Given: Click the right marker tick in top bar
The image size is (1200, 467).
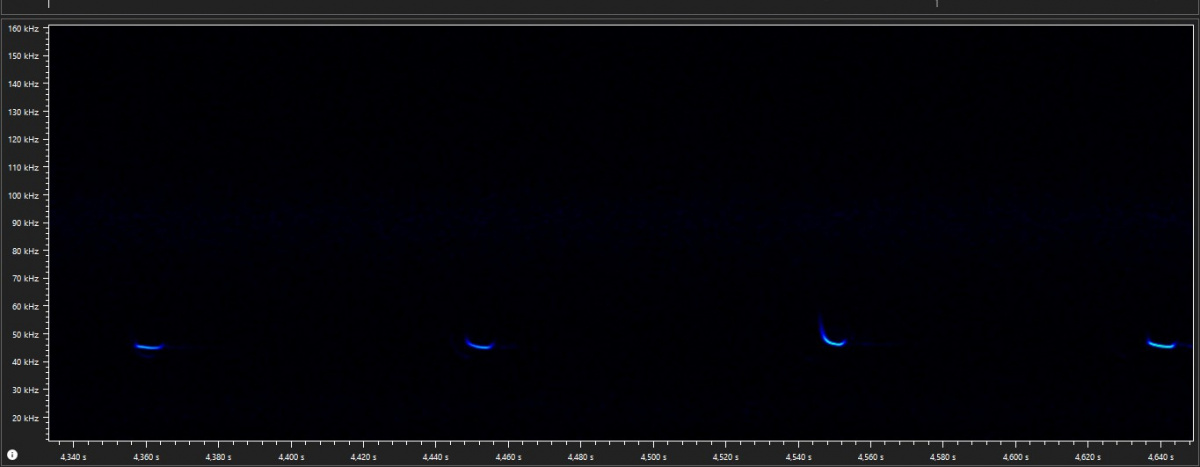Looking at the screenshot, I should point(937,4).
